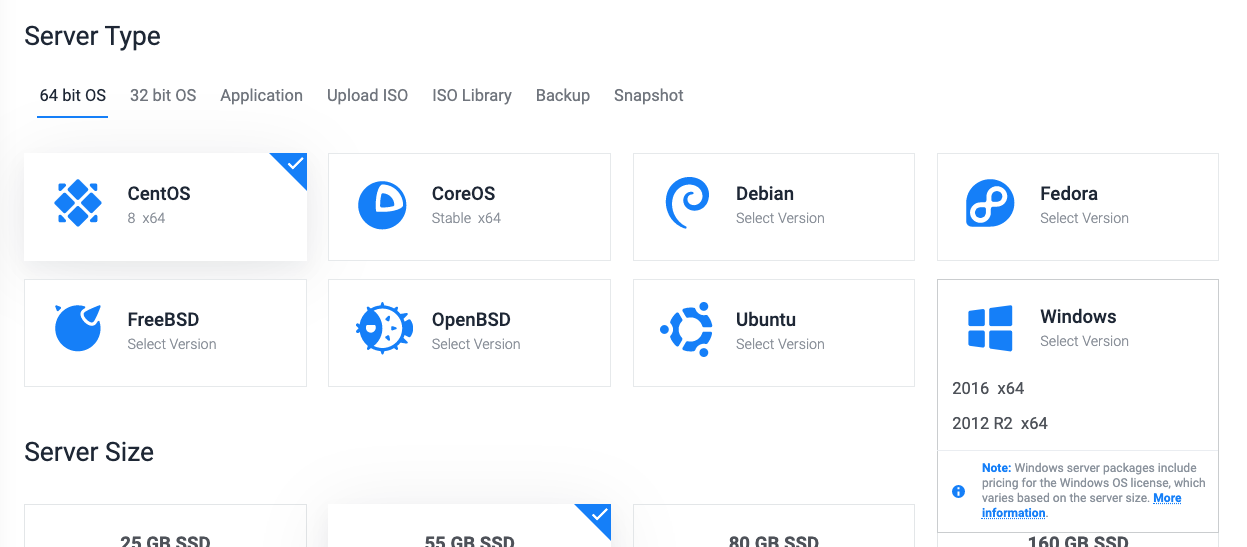Click the Server Type heading

92,37
